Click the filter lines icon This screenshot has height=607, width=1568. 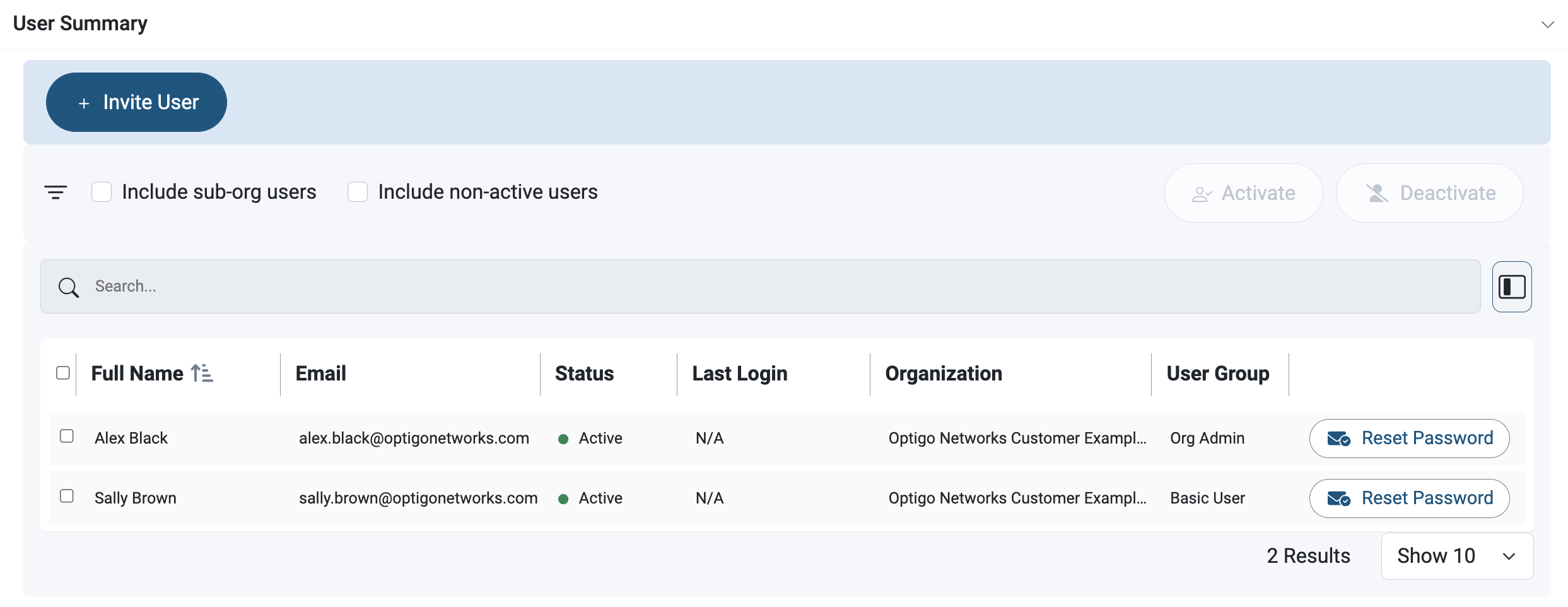56,192
